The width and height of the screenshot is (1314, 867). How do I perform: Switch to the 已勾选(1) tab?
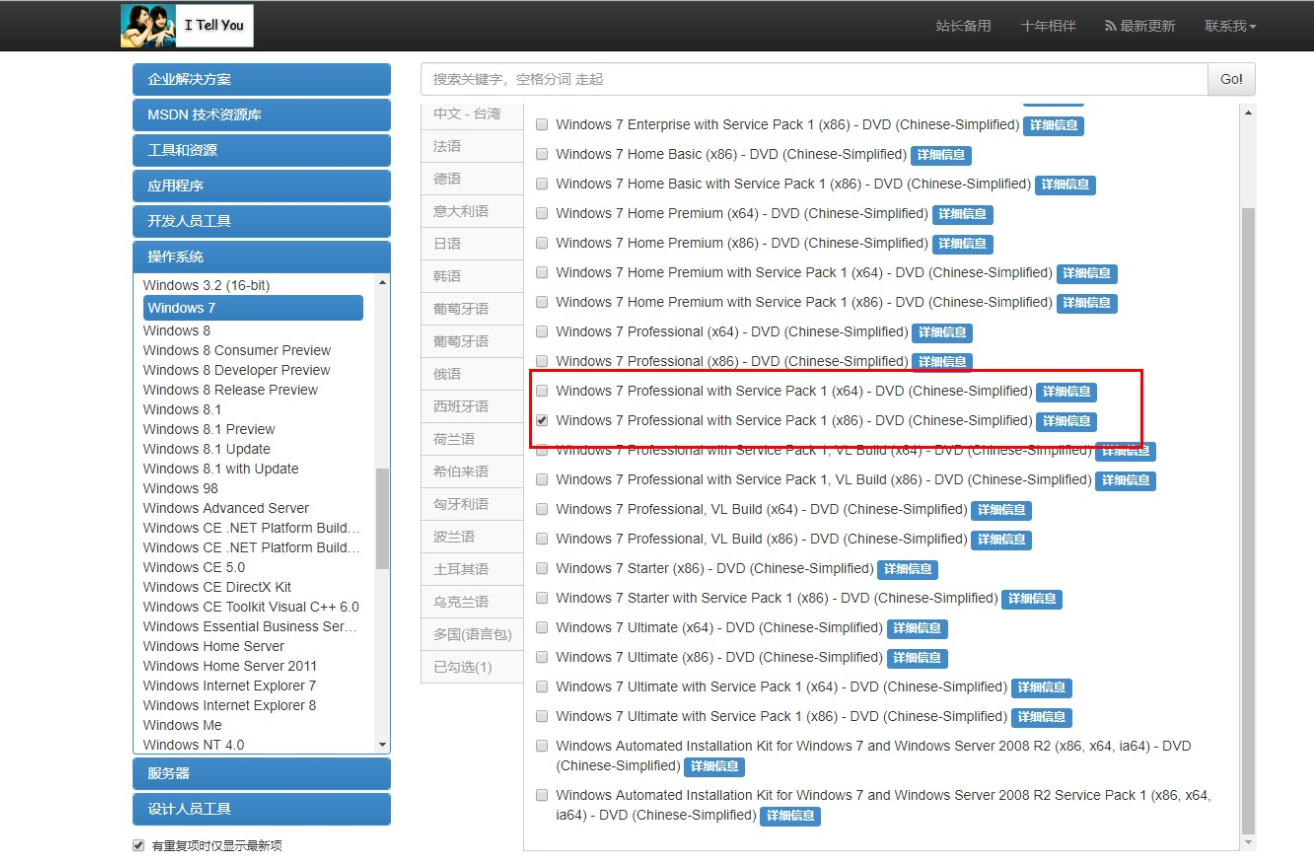point(472,667)
